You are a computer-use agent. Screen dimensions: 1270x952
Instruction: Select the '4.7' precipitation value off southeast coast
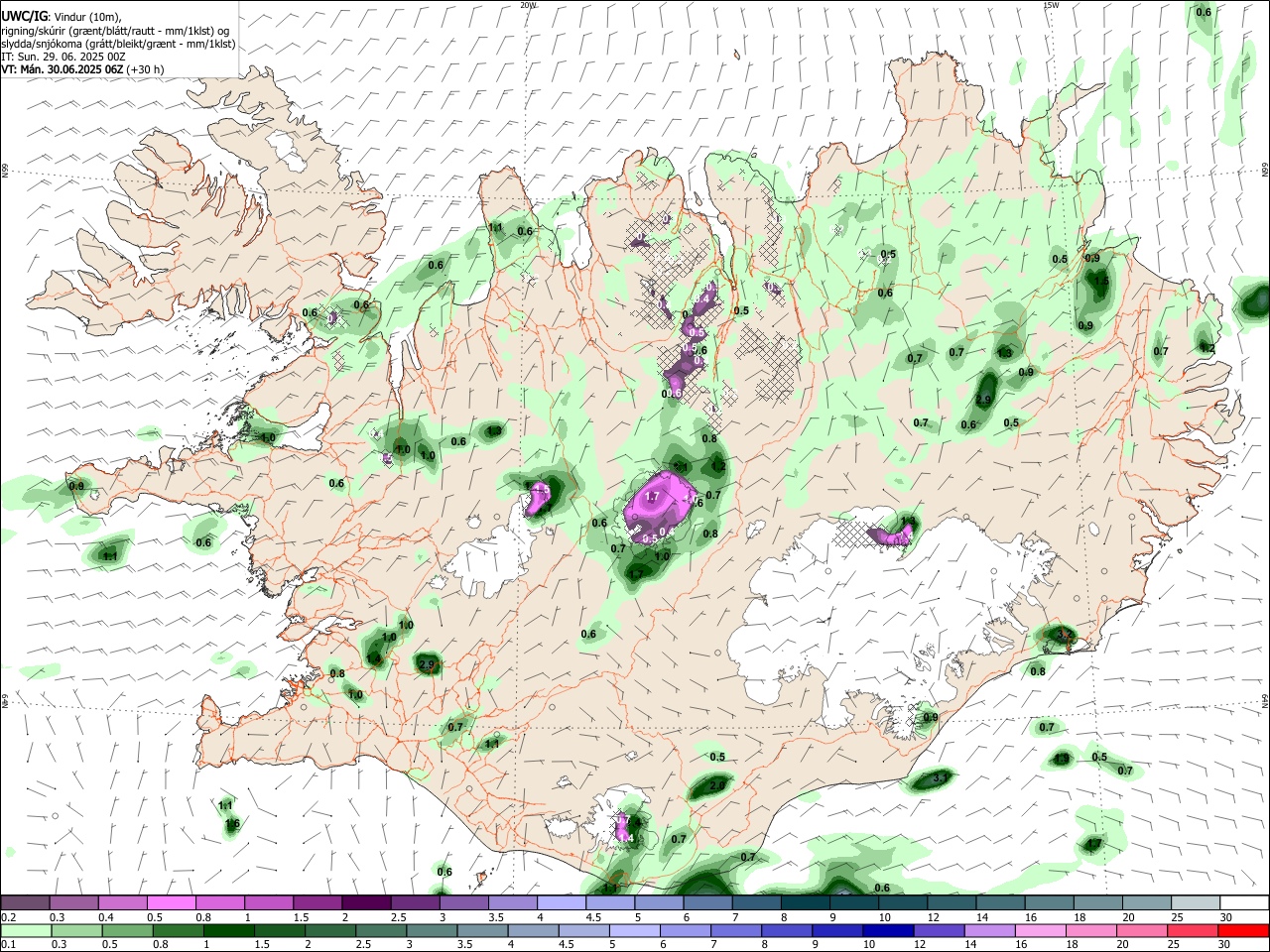[x=1092, y=844]
